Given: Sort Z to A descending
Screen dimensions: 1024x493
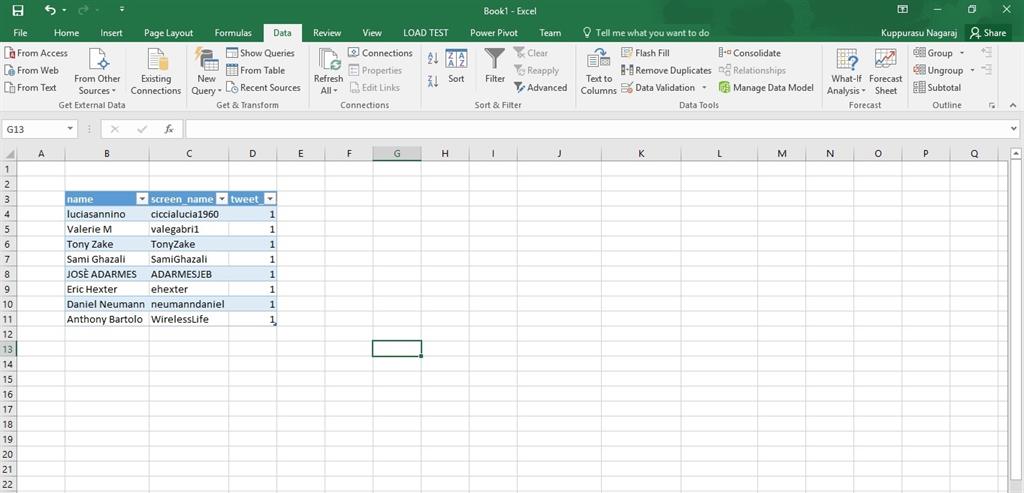Looking at the screenshot, I should 432,81.
